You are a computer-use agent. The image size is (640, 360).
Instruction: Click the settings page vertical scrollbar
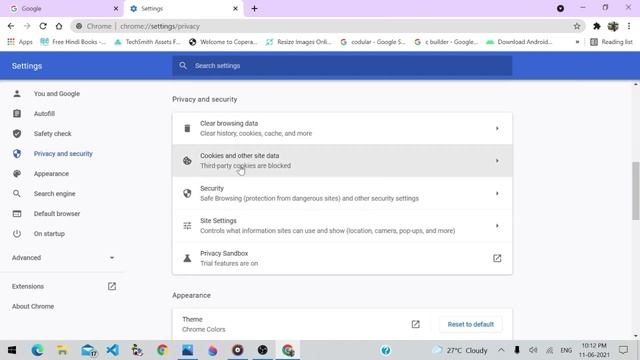click(x=636, y=191)
